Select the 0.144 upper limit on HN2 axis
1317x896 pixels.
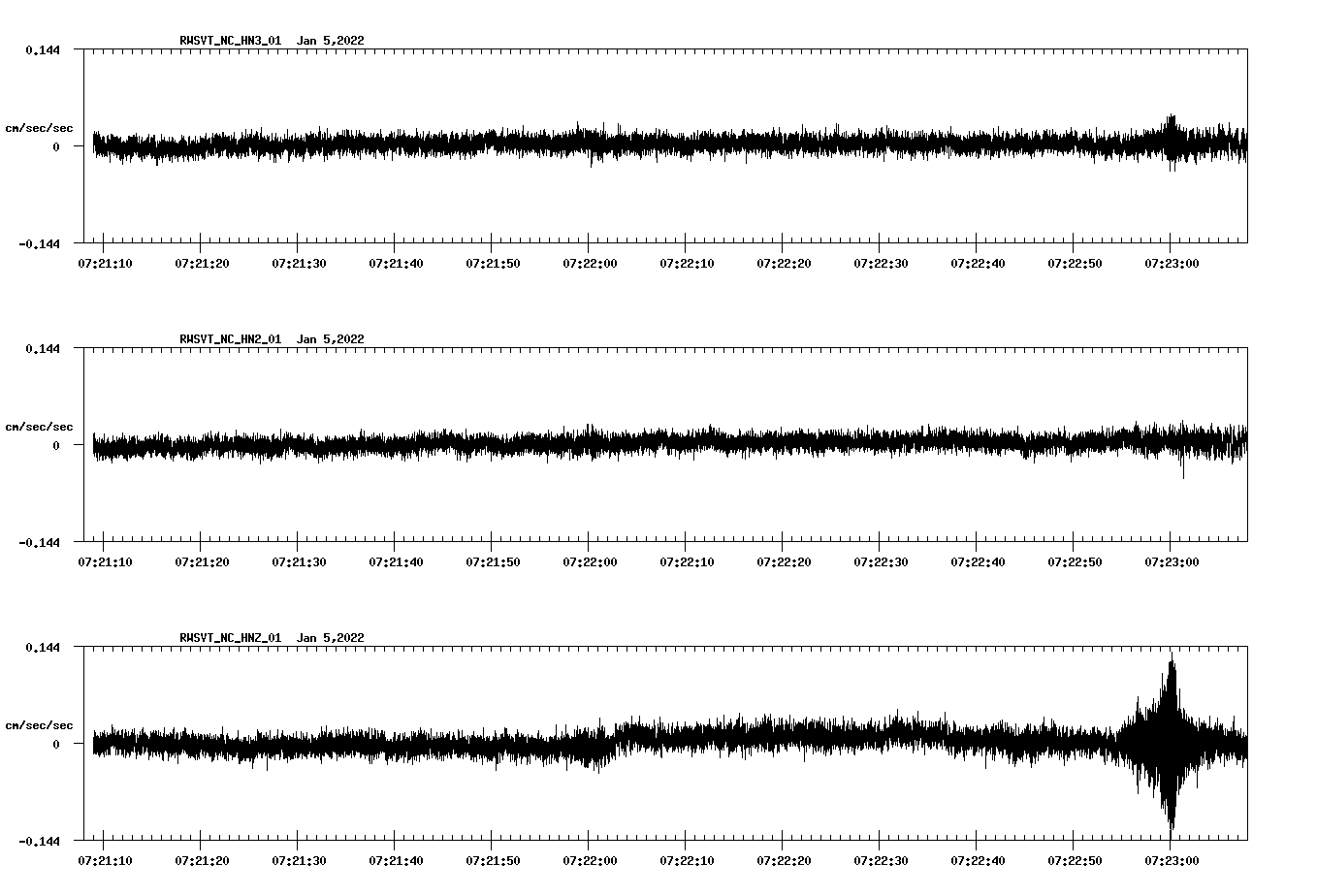[43, 348]
